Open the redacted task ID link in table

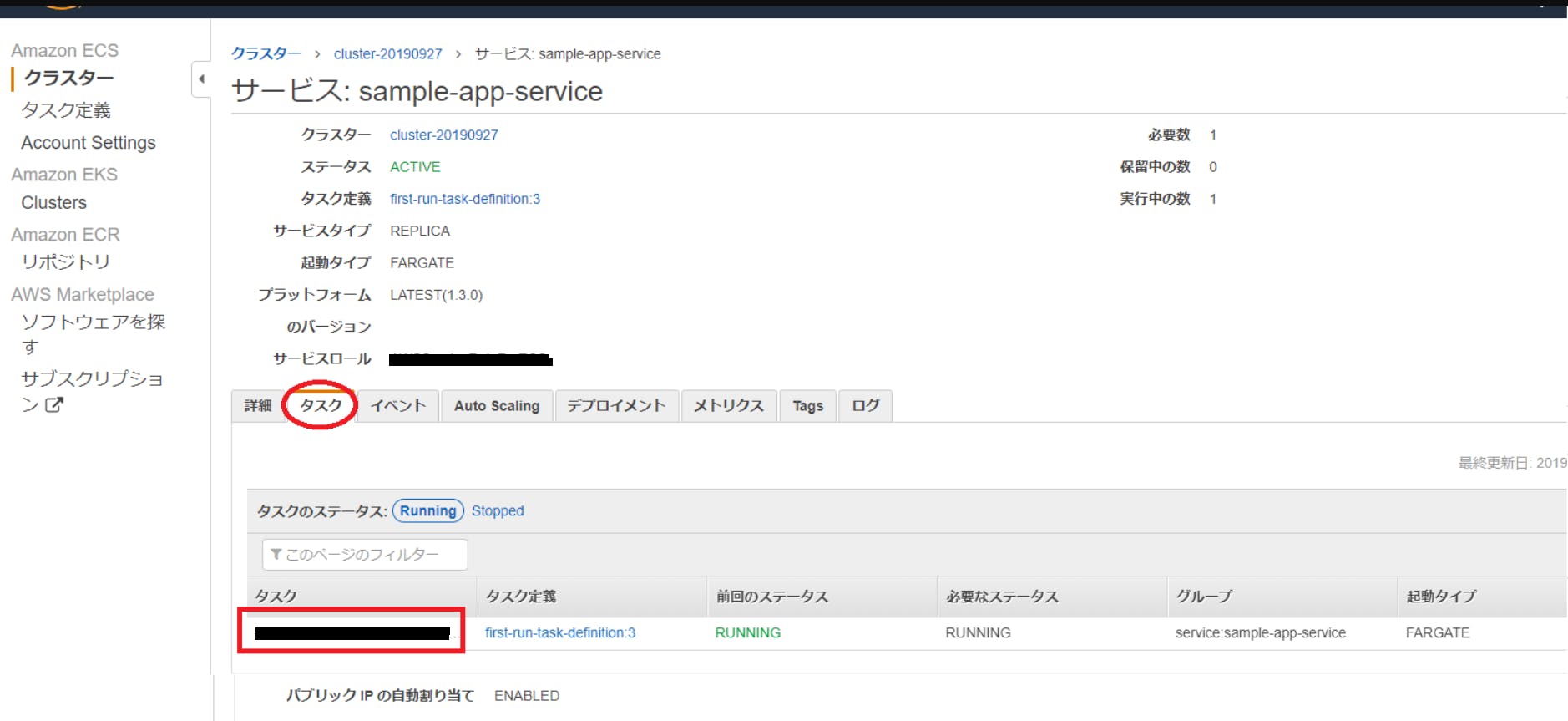(x=352, y=633)
